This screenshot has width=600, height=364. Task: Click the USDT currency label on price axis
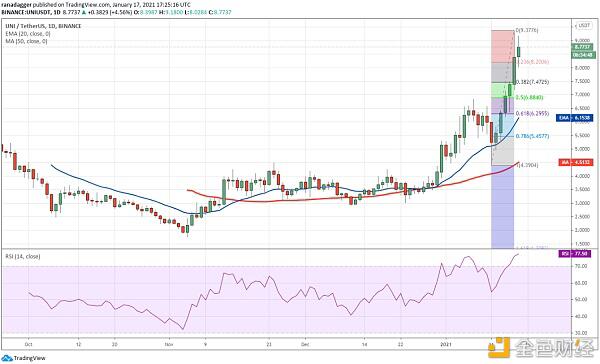point(583,26)
